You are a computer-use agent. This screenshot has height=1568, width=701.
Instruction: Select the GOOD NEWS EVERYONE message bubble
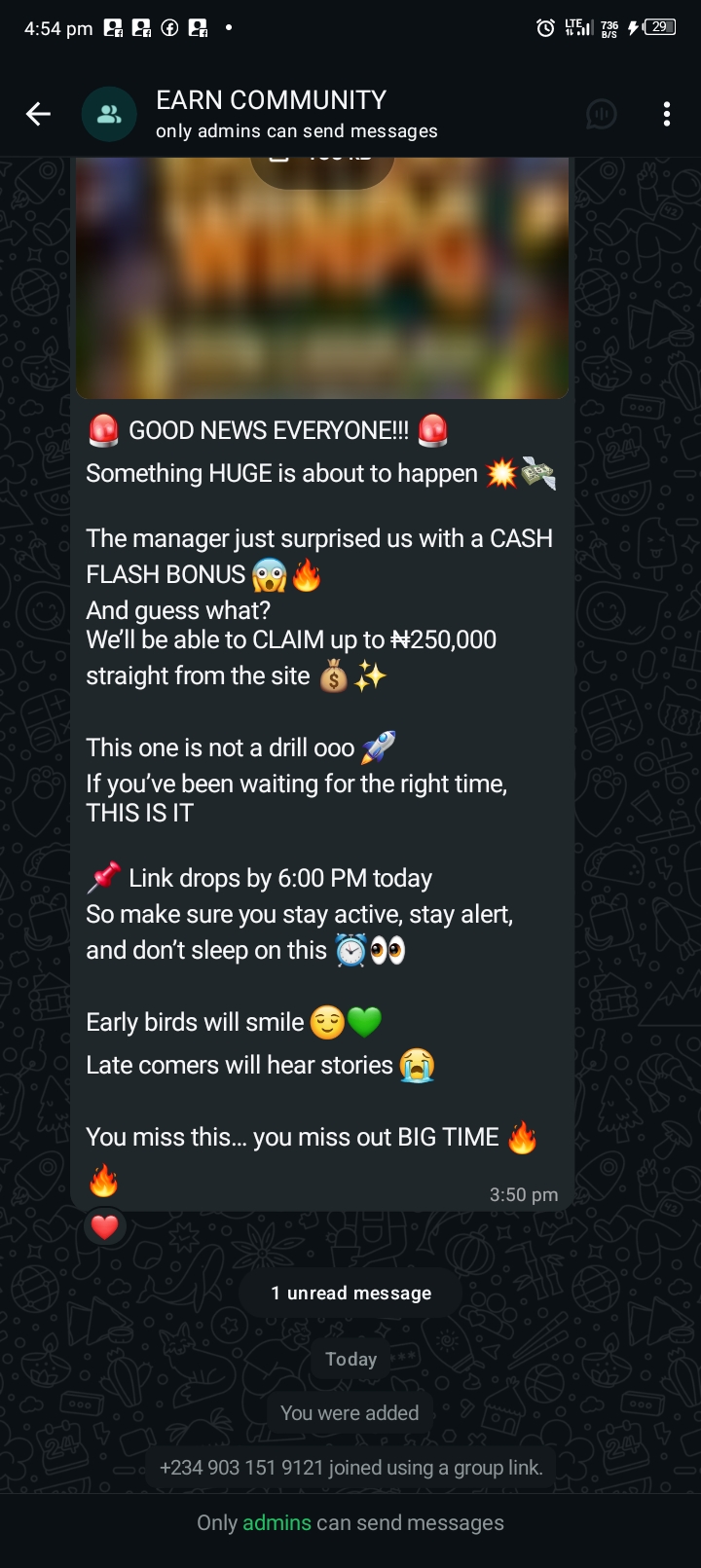(x=322, y=805)
